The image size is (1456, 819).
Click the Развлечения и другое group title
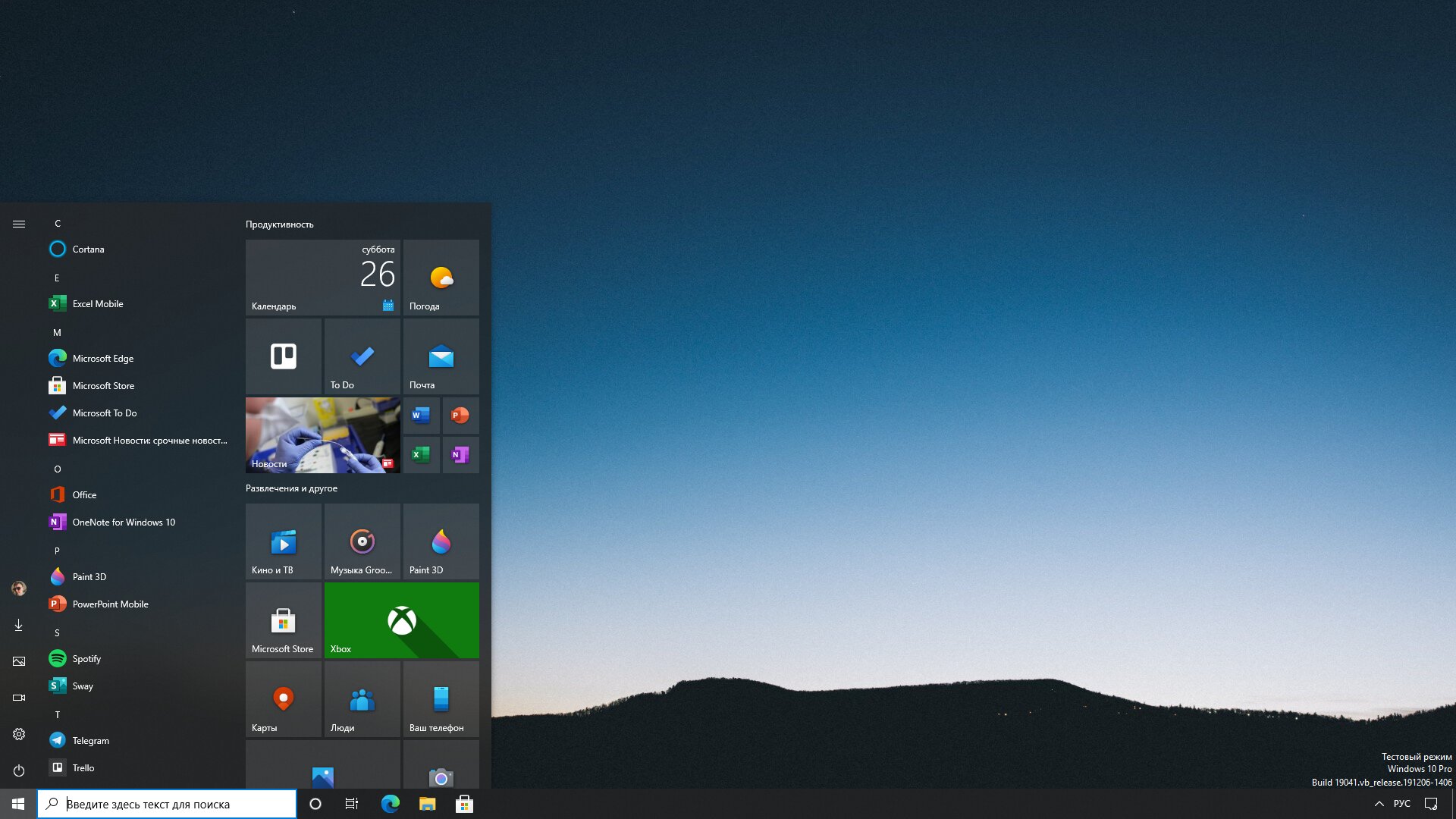pyautogui.click(x=291, y=488)
